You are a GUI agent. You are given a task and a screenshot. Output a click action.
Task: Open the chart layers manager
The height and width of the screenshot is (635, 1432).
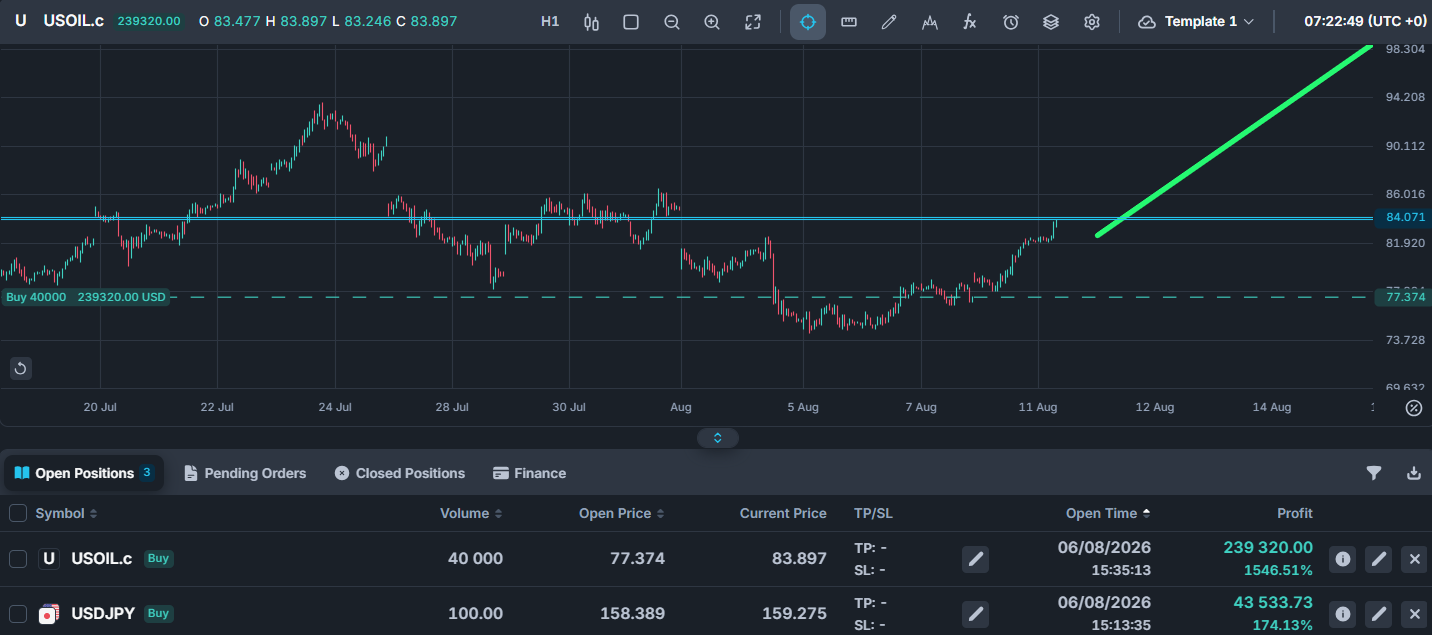click(x=1051, y=22)
